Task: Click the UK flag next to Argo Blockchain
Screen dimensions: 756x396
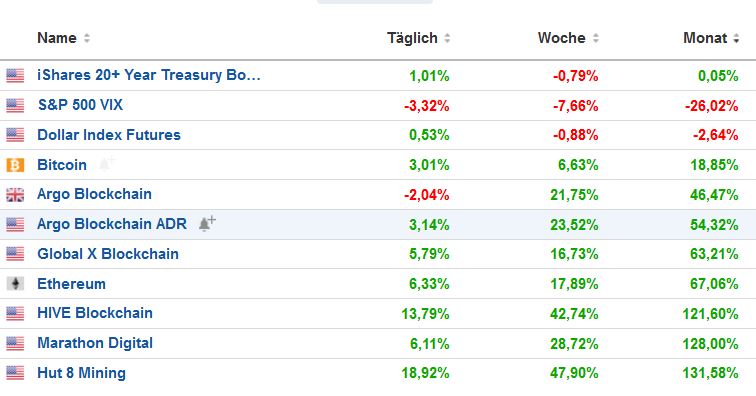Action: (15, 195)
